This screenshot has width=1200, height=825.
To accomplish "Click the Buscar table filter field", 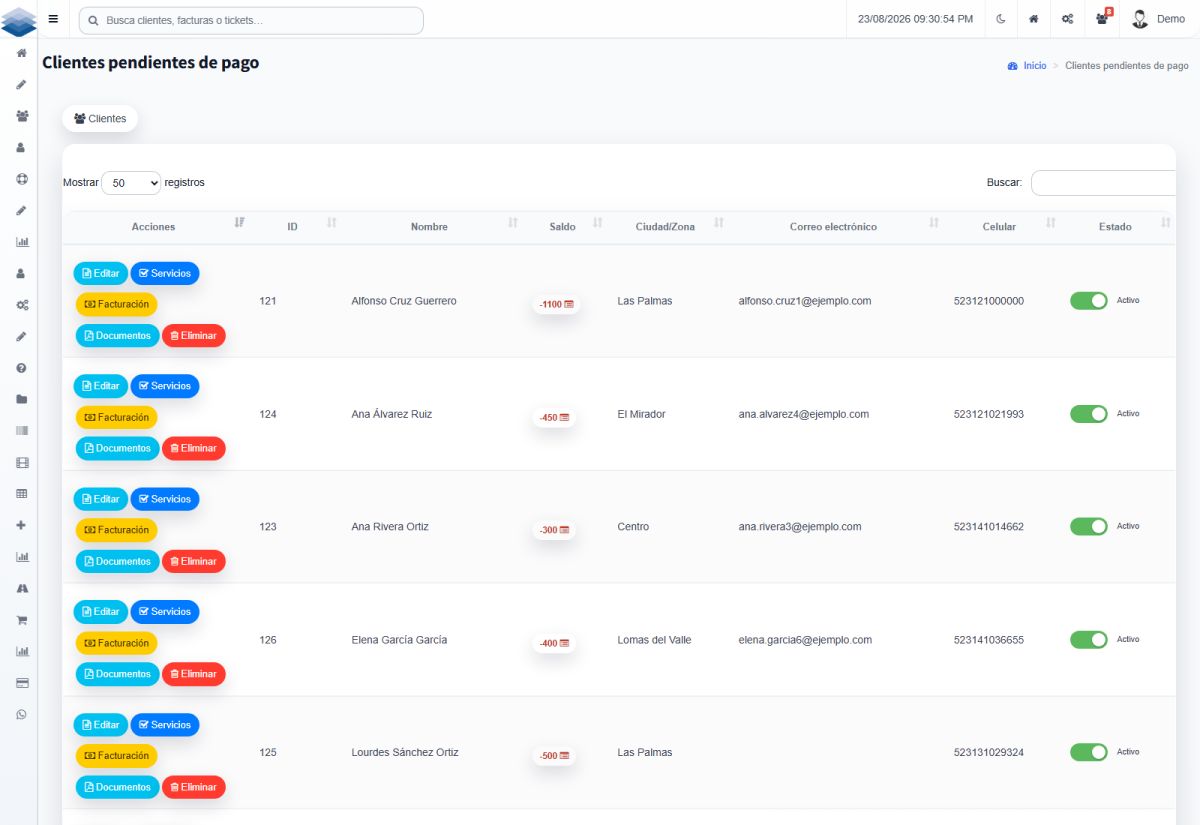I will point(1104,183).
